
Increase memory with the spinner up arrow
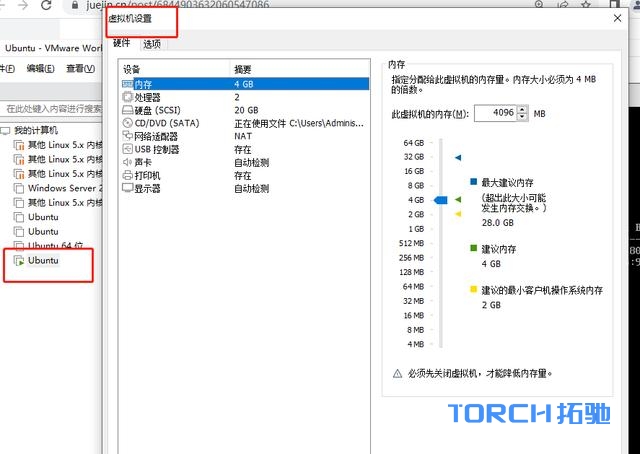[522, 110]
